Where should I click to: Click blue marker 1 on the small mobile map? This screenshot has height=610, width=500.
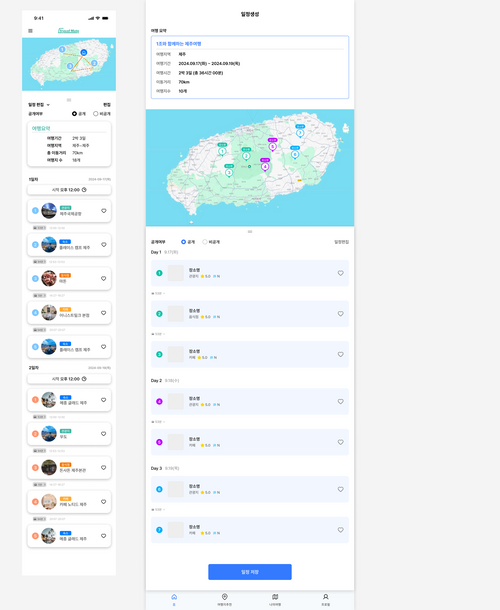click(62, 49)
